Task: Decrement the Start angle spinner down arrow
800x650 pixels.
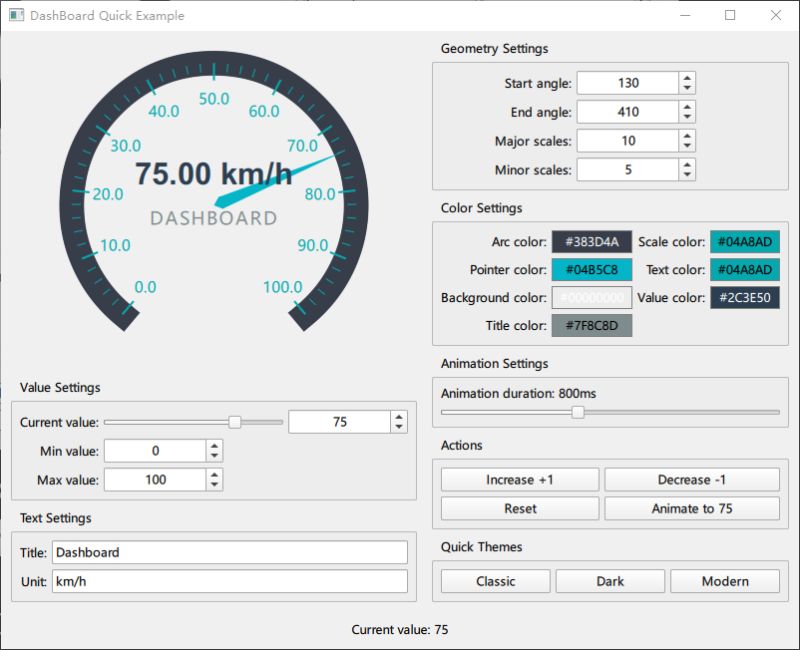Action: (x=687, y=88)
